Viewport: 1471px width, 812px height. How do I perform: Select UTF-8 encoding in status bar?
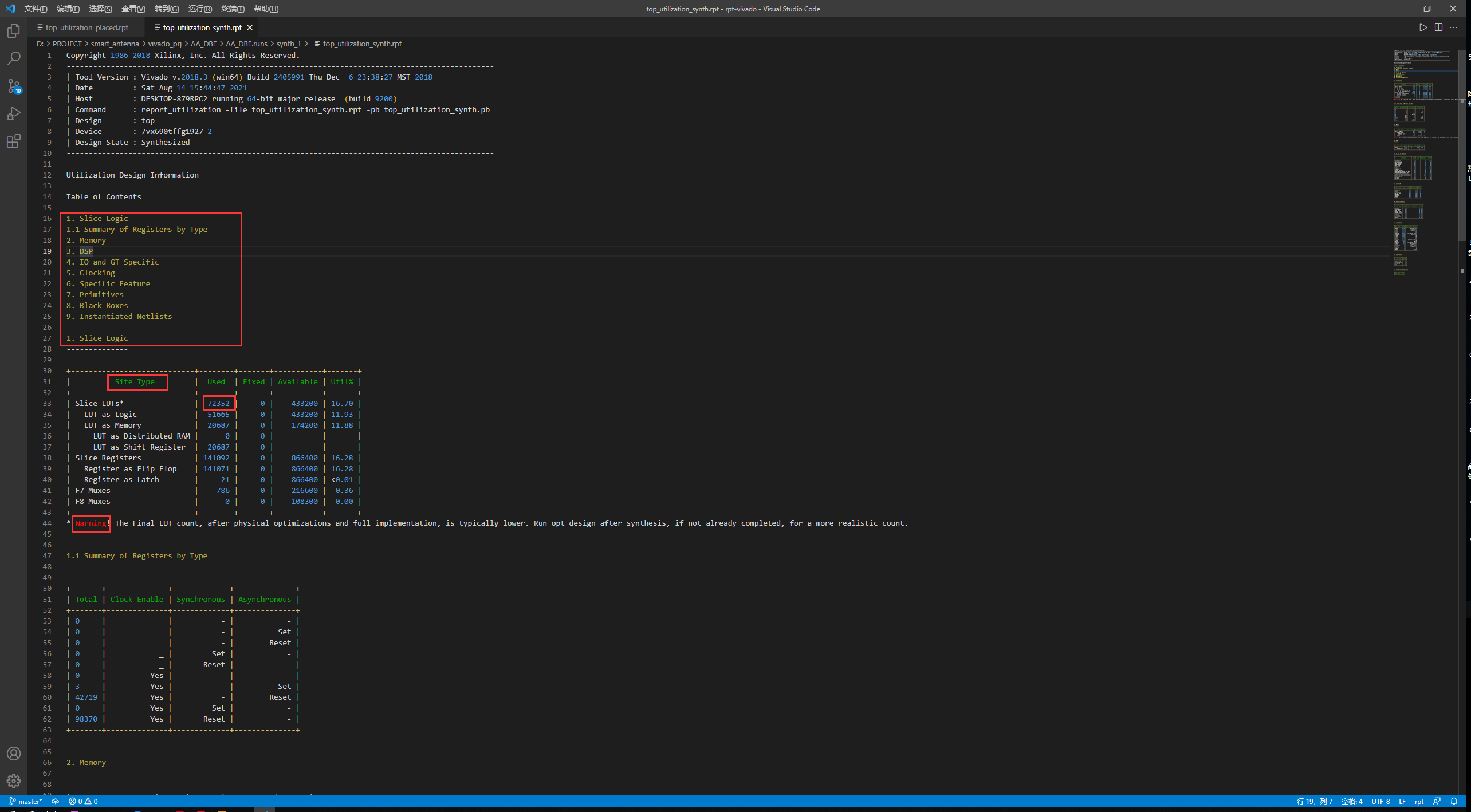click(1380, 801)
